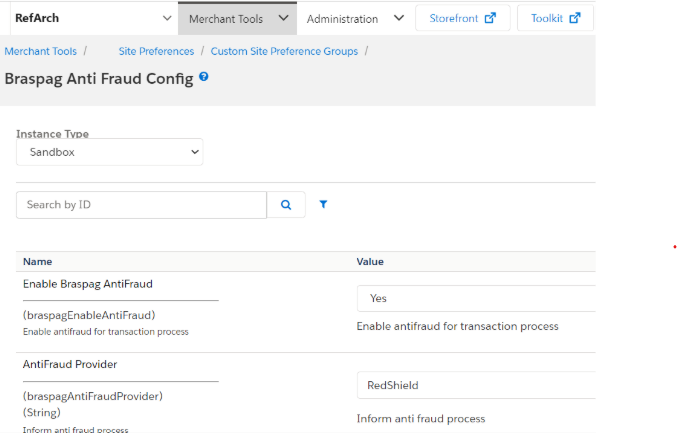Open the Instance Type Sandbox dropdown

click(110, 152)
